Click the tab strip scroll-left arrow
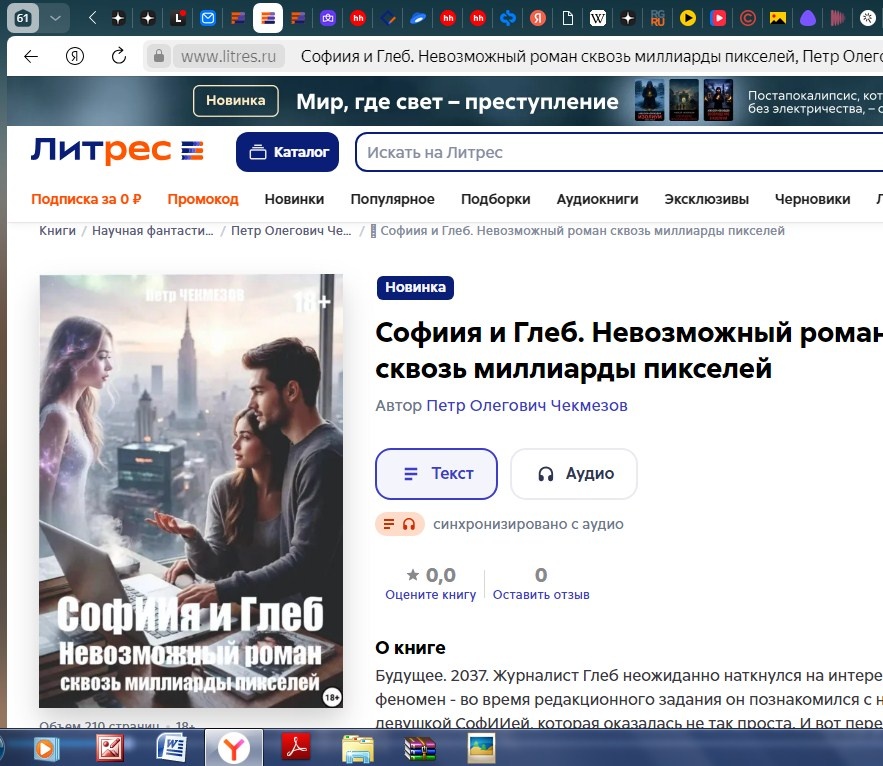This screenshot has width=883, height=766. 93,18
